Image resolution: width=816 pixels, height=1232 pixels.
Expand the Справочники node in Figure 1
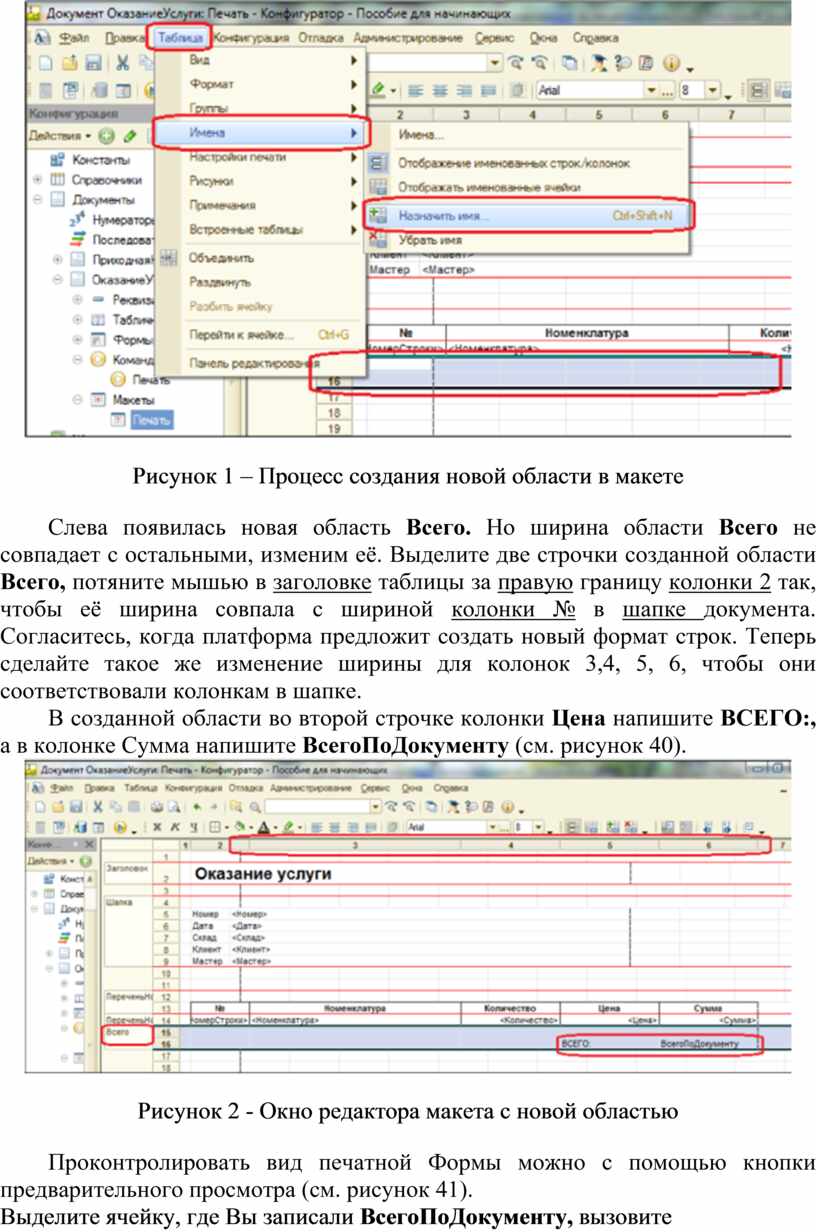38,180
